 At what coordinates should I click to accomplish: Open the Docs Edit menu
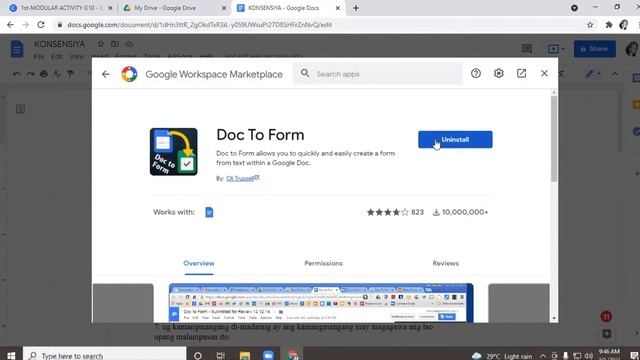point(57,56)
